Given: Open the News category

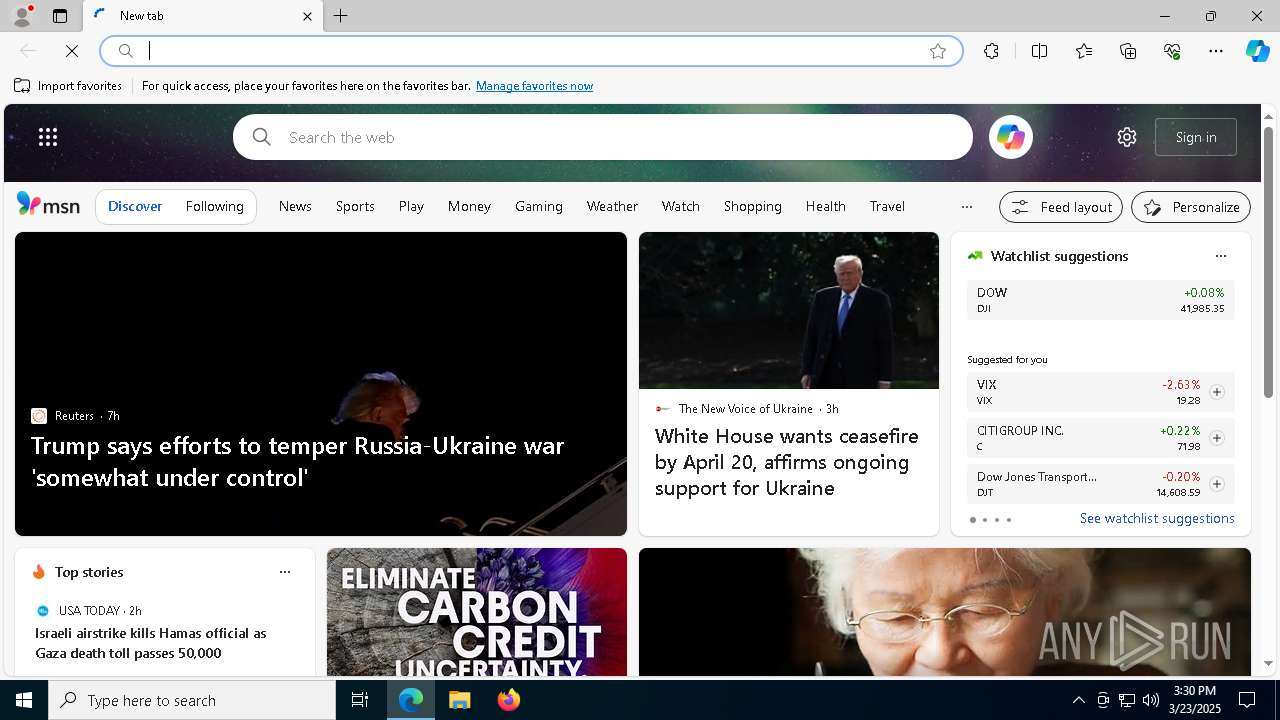Looking at the screenshot, I should point(295,206).
